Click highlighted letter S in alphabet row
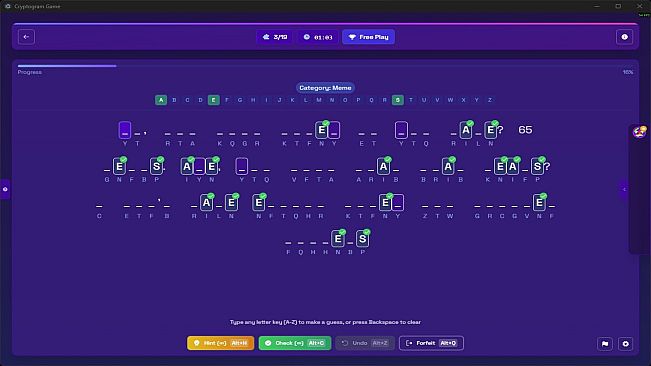Screen dimensions: 651x366 pos(397,100)
